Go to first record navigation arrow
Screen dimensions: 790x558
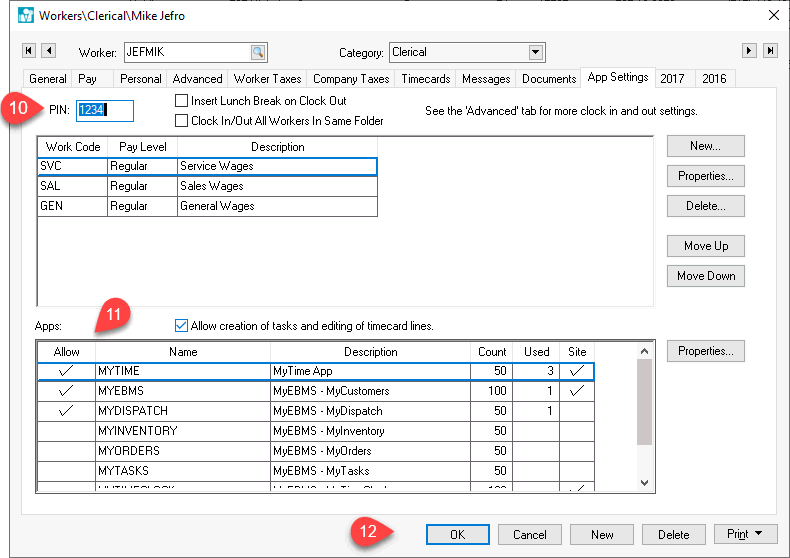pos(28,51)
